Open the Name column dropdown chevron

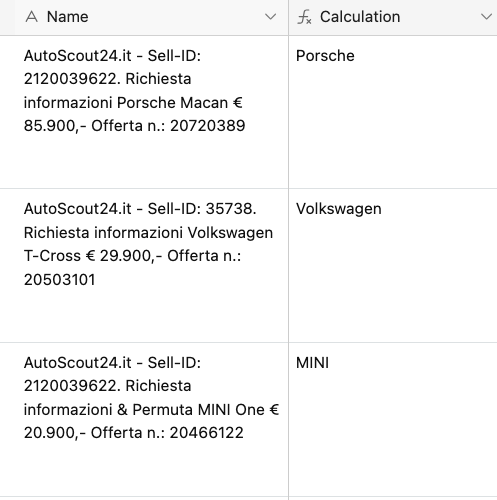pos(270,17)
